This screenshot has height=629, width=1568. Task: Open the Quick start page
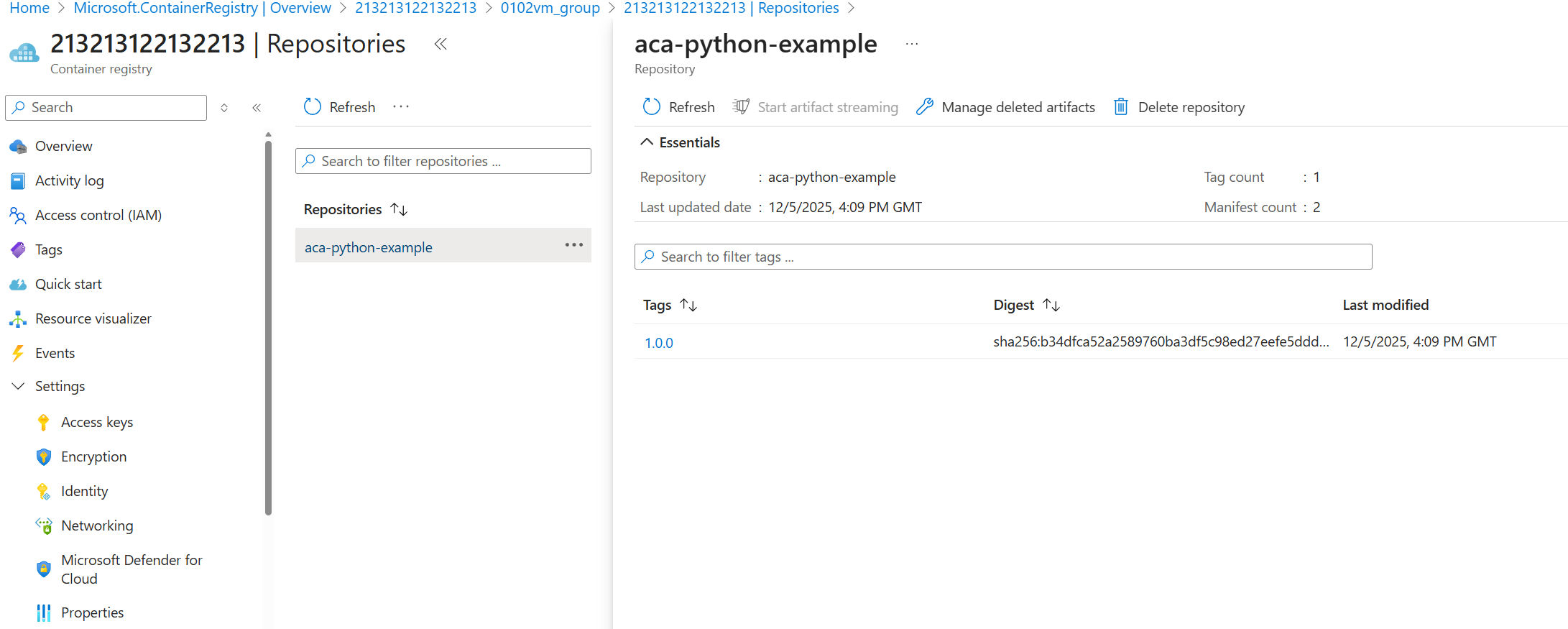(68, 284)
